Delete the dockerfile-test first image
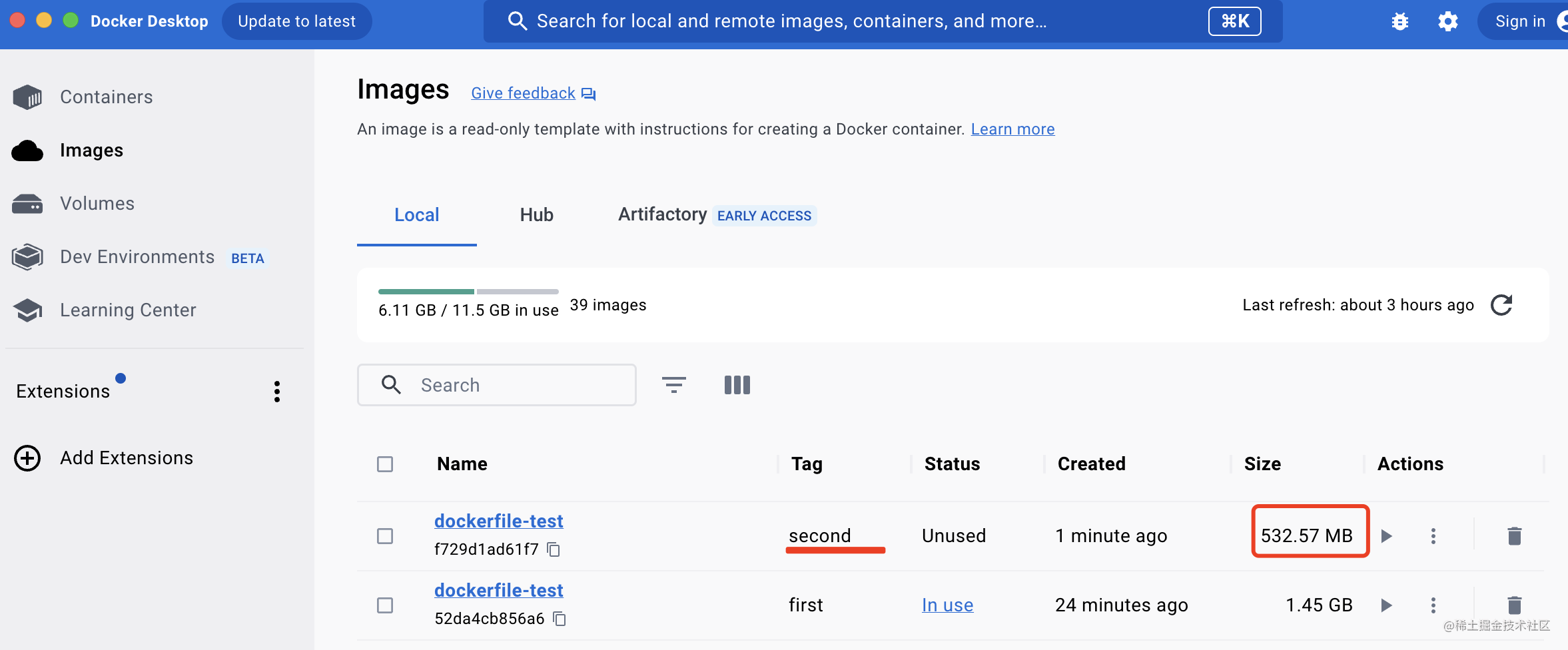This screenshot has height=650, width=1568. [x=1514, y=605]
